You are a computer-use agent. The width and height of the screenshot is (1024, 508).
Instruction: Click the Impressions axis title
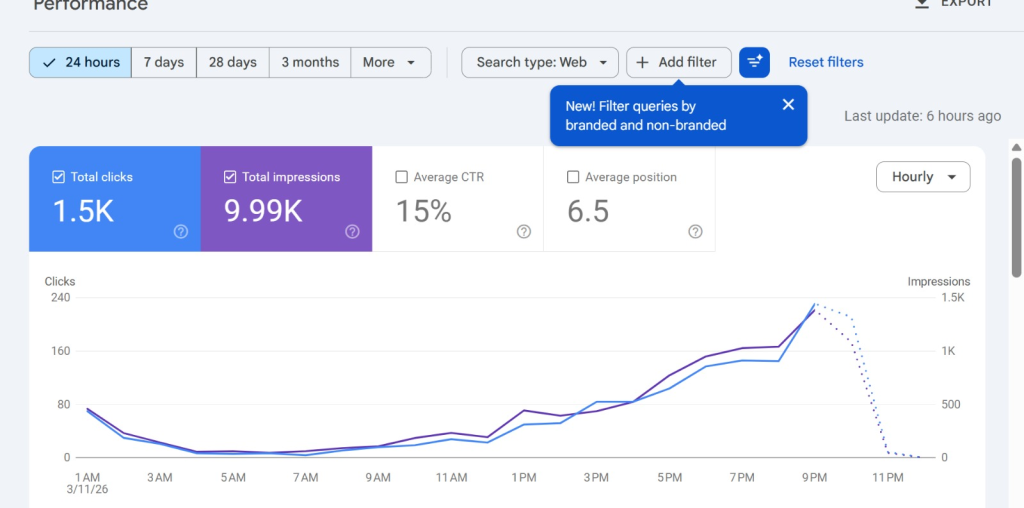coord(938,281)
